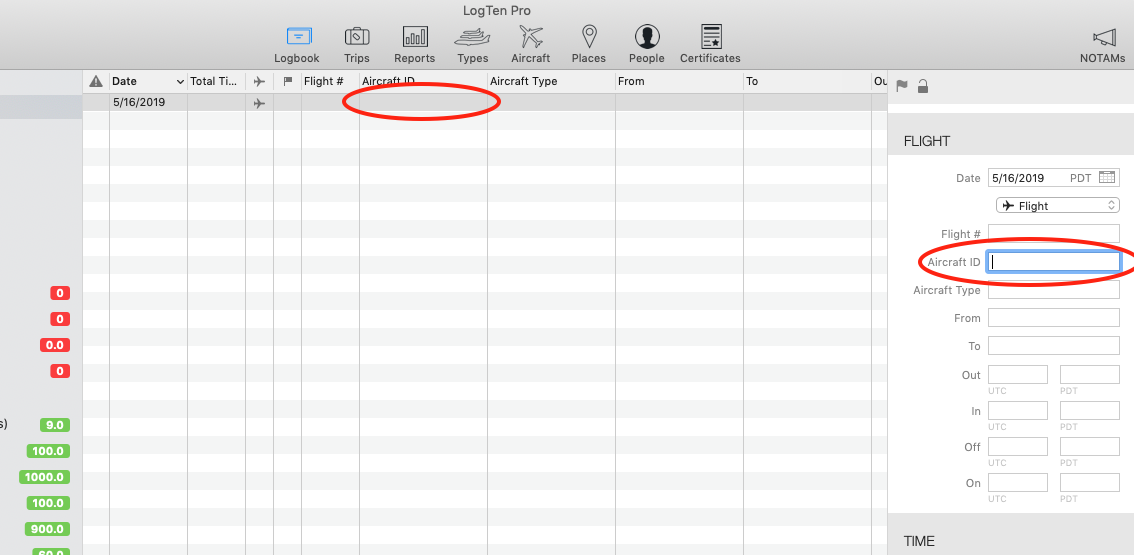Open the Reports section
1134x555 pixels.
(x=414, y=44)
